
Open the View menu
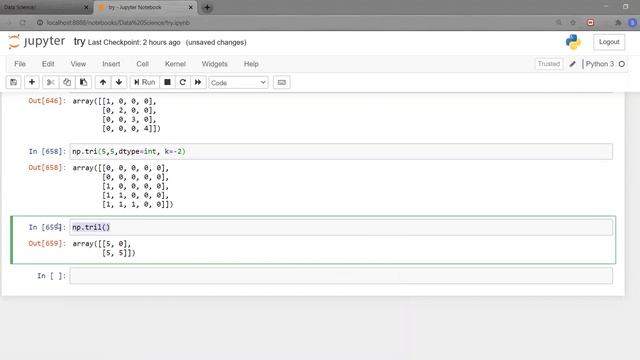click(78, 64)
